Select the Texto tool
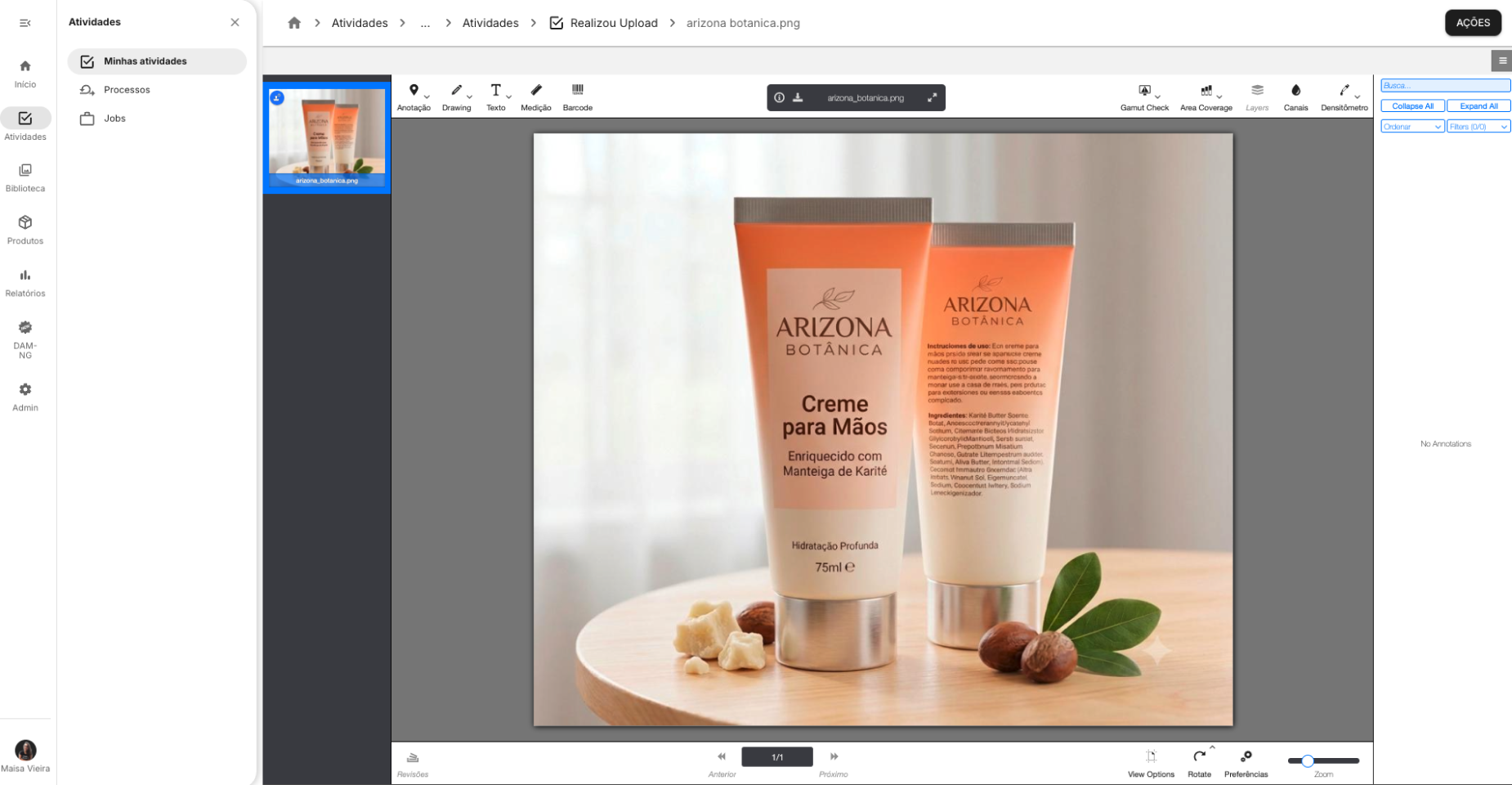Screen dimensions: 1512x785 (496, 96)
